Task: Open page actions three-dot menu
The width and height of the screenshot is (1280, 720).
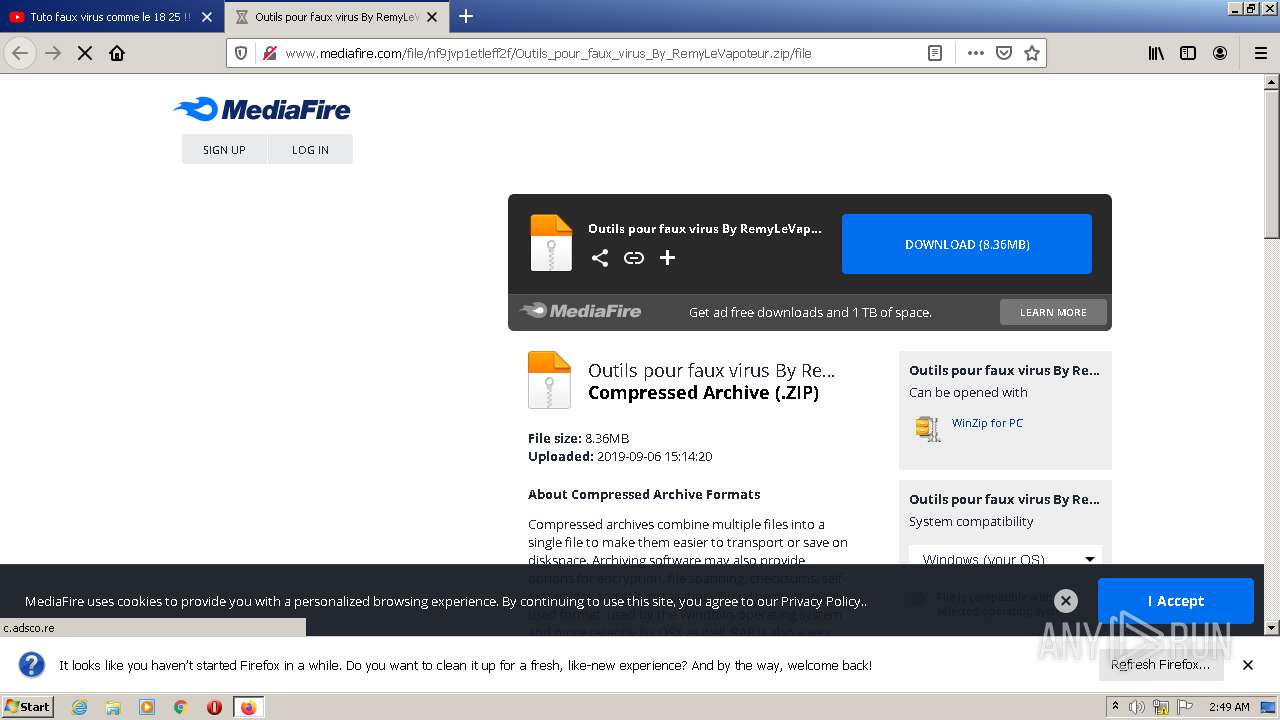Action: click(x=976, y=53)
